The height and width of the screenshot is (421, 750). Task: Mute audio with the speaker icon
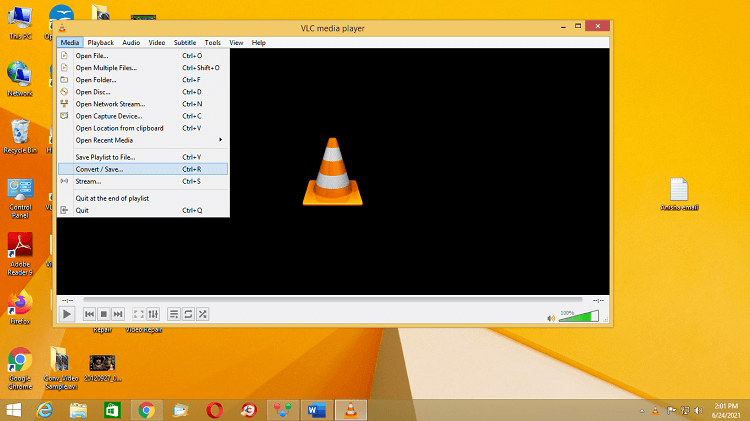(551, 318)
